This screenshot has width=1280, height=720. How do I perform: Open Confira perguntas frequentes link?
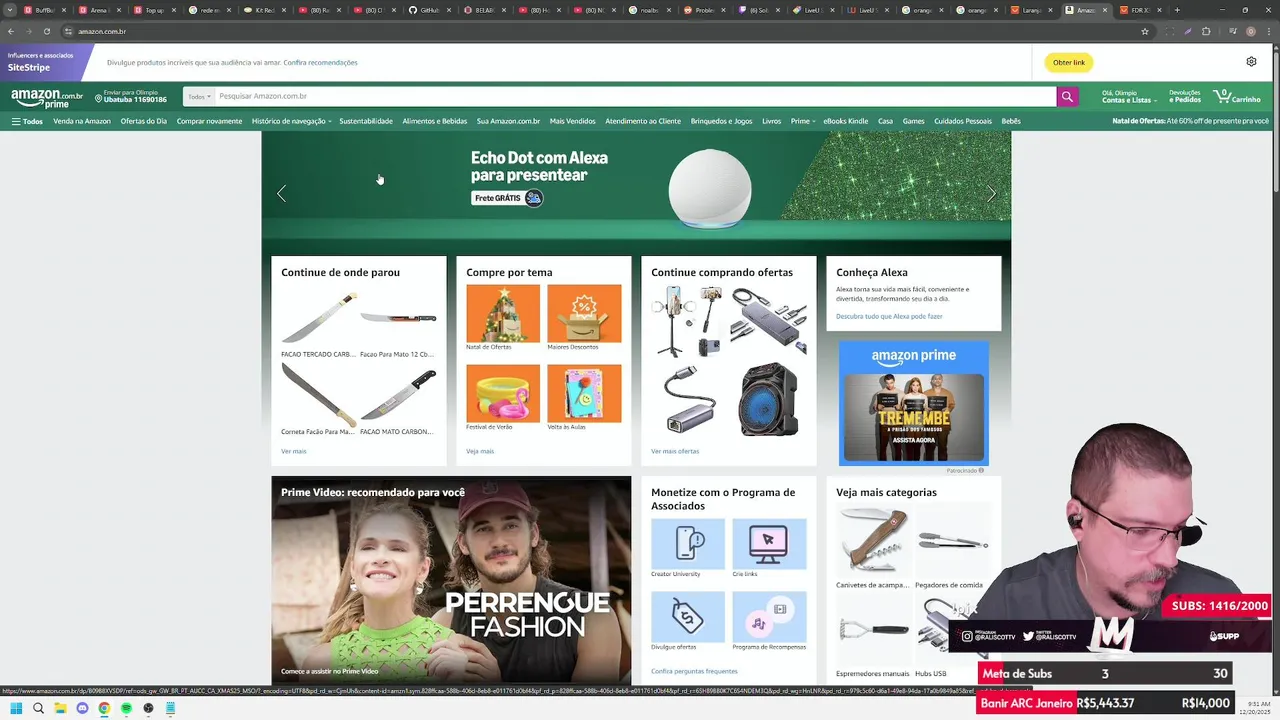click(694, 671)
